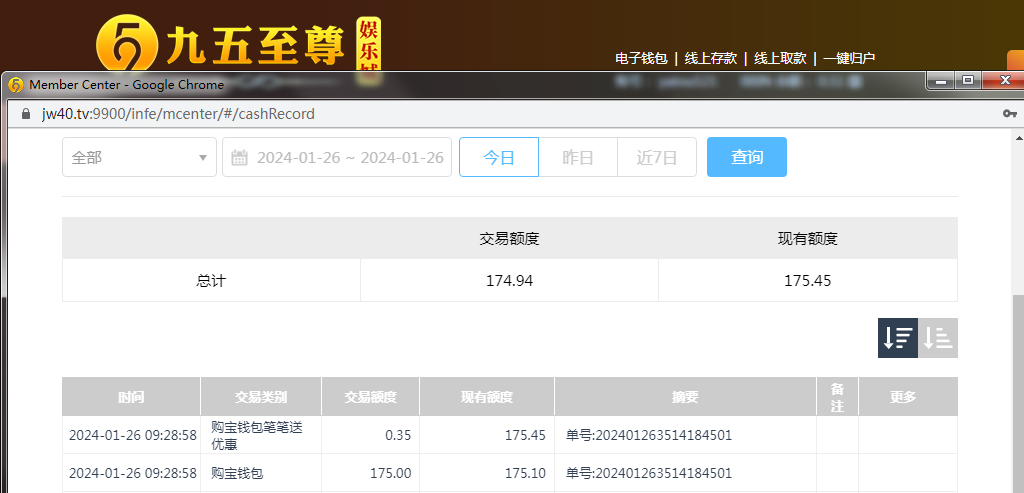This screenshot has height=493, width=1024.
Task: Click the ascending sort icon button
Action: 938,338
